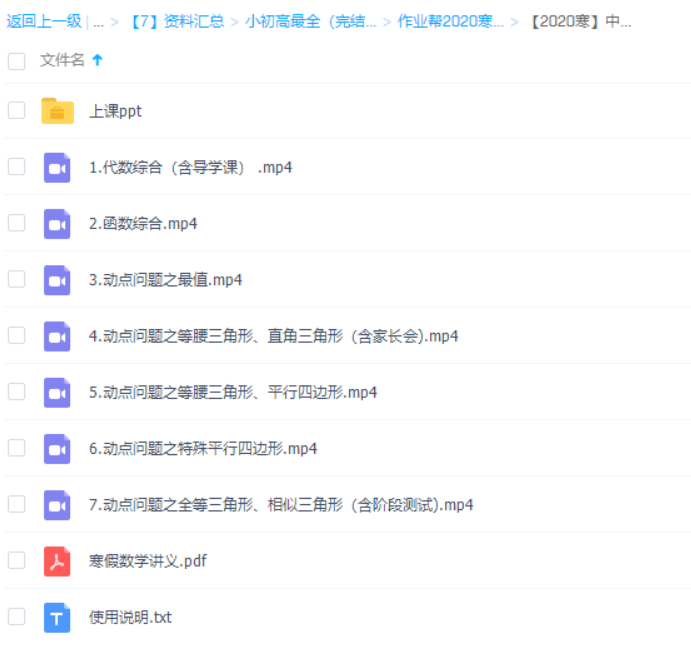Open file name 2.函数综合.mp4
Image resolution: width=691 pixels, height=653 pixels.
(x=143, y=224)
